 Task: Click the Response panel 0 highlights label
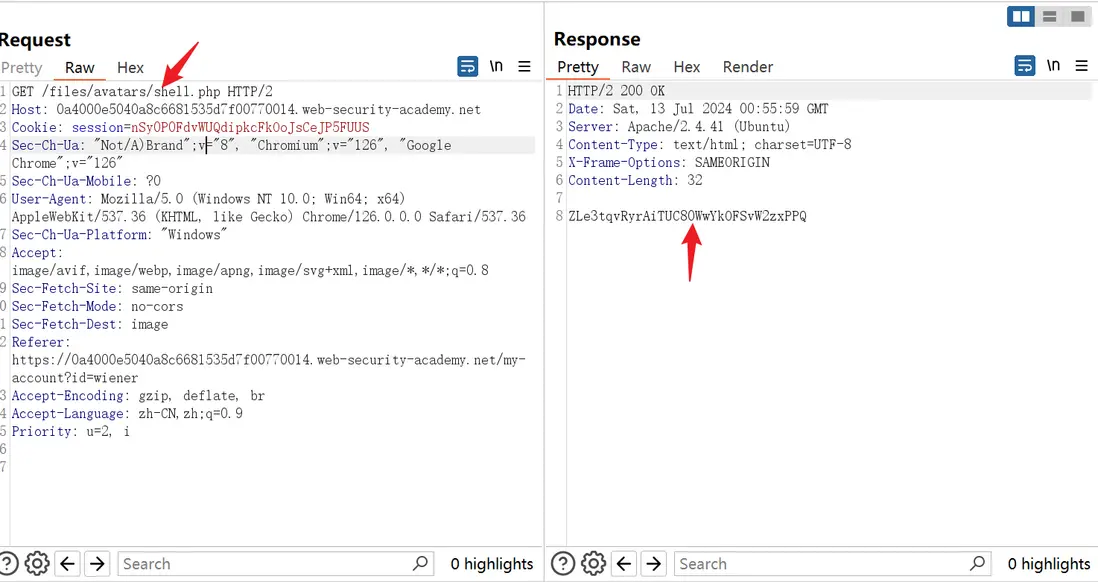1049,564
